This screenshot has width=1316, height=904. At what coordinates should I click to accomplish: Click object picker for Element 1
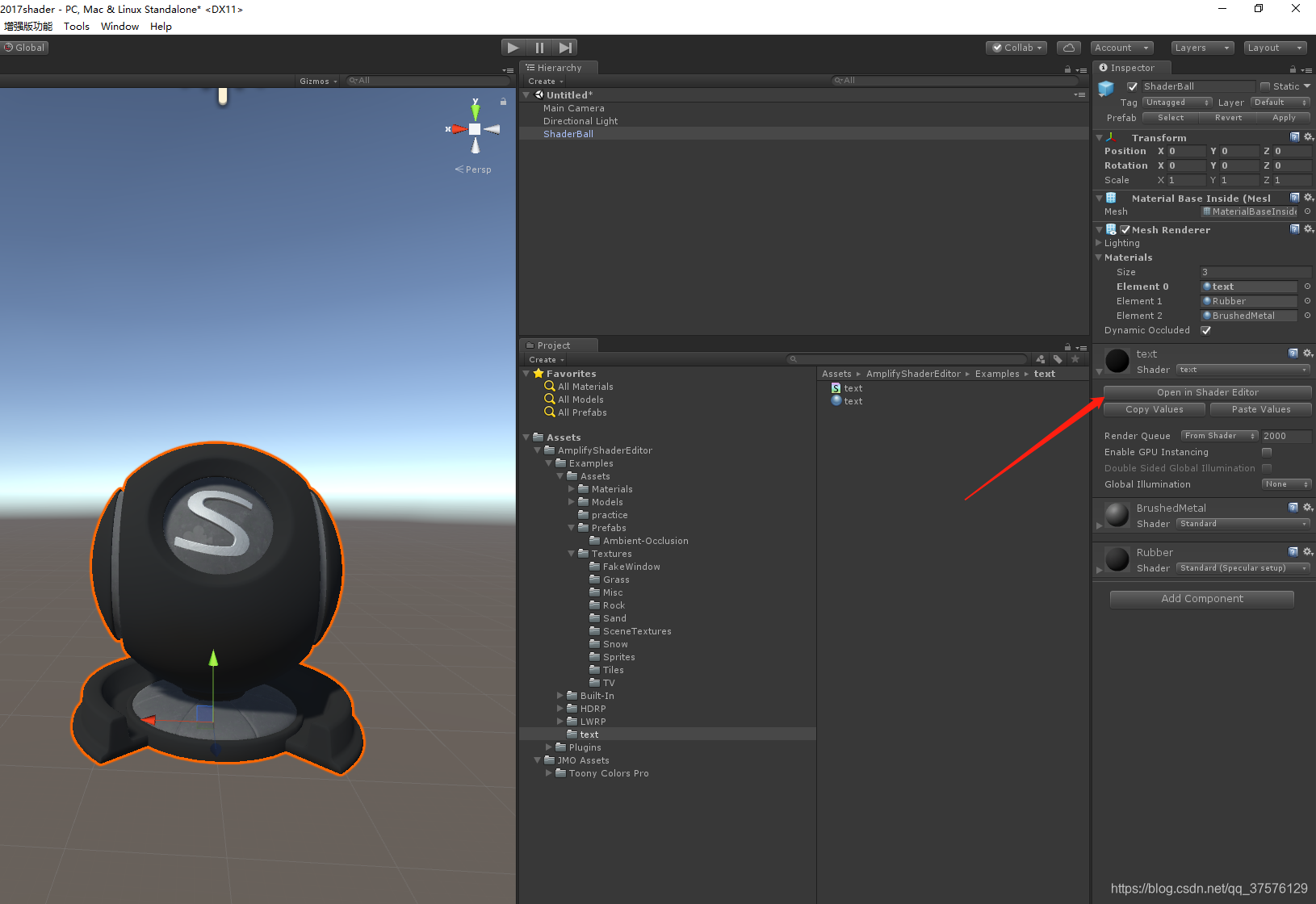coord(1307,301)
